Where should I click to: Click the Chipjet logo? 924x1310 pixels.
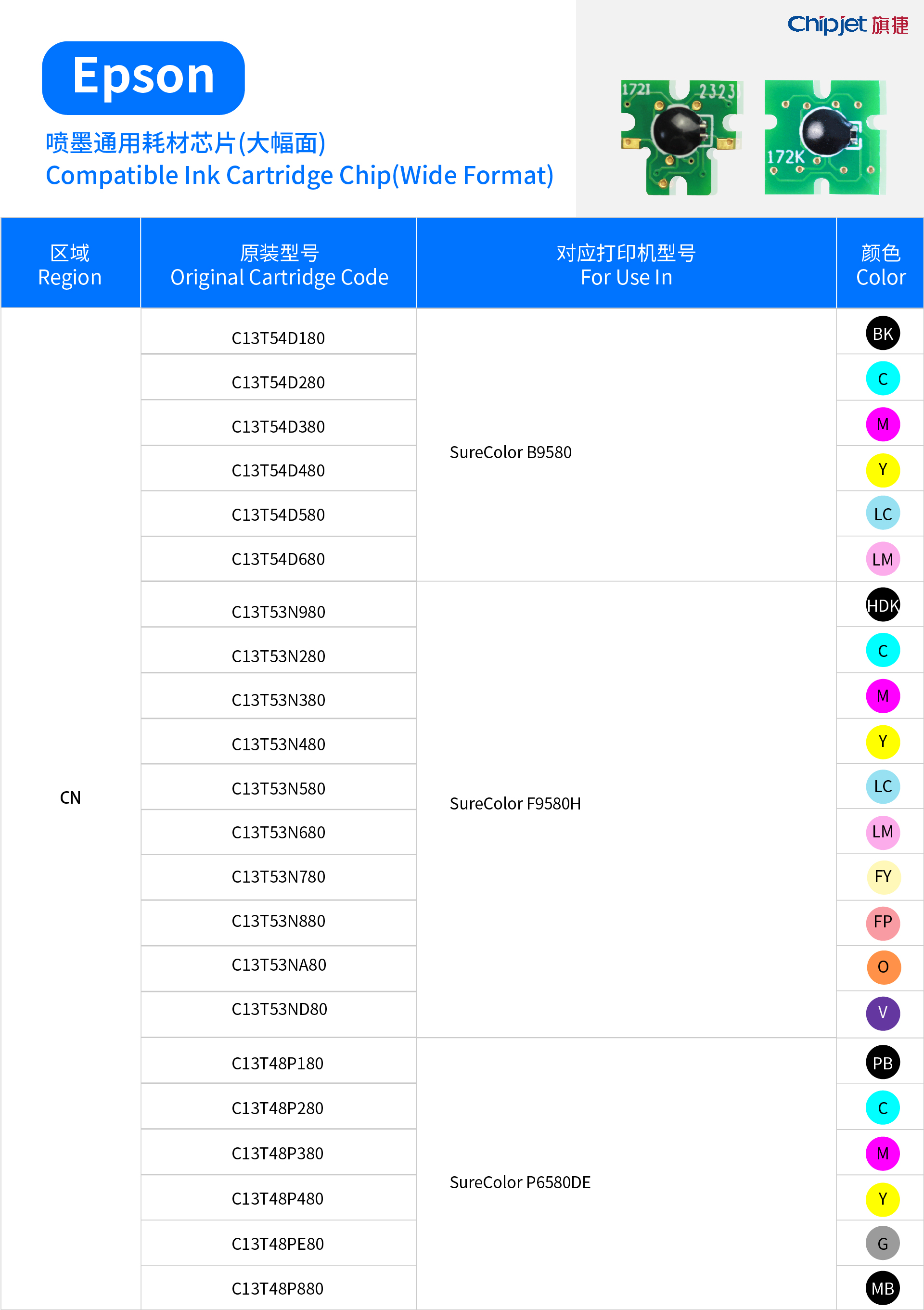click(847, 25)
